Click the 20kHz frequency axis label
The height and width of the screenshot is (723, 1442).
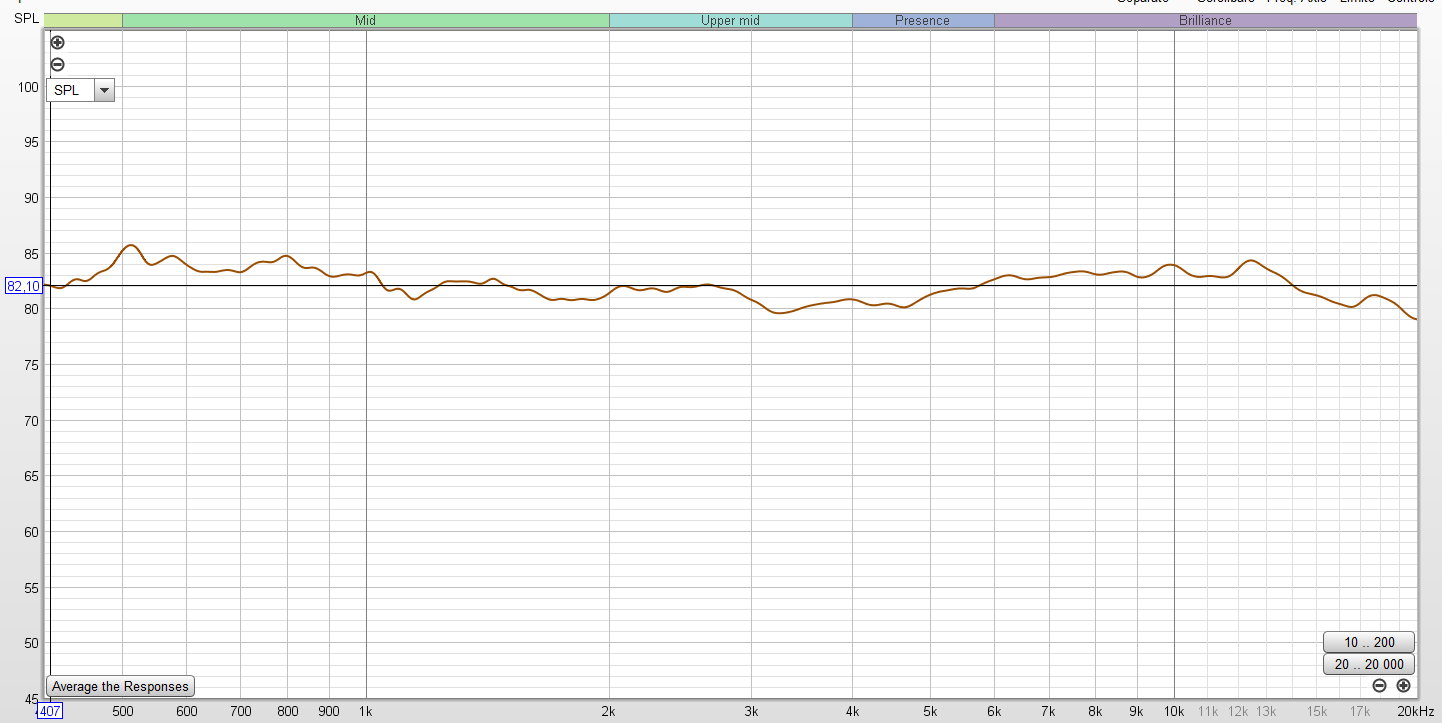1416,711
